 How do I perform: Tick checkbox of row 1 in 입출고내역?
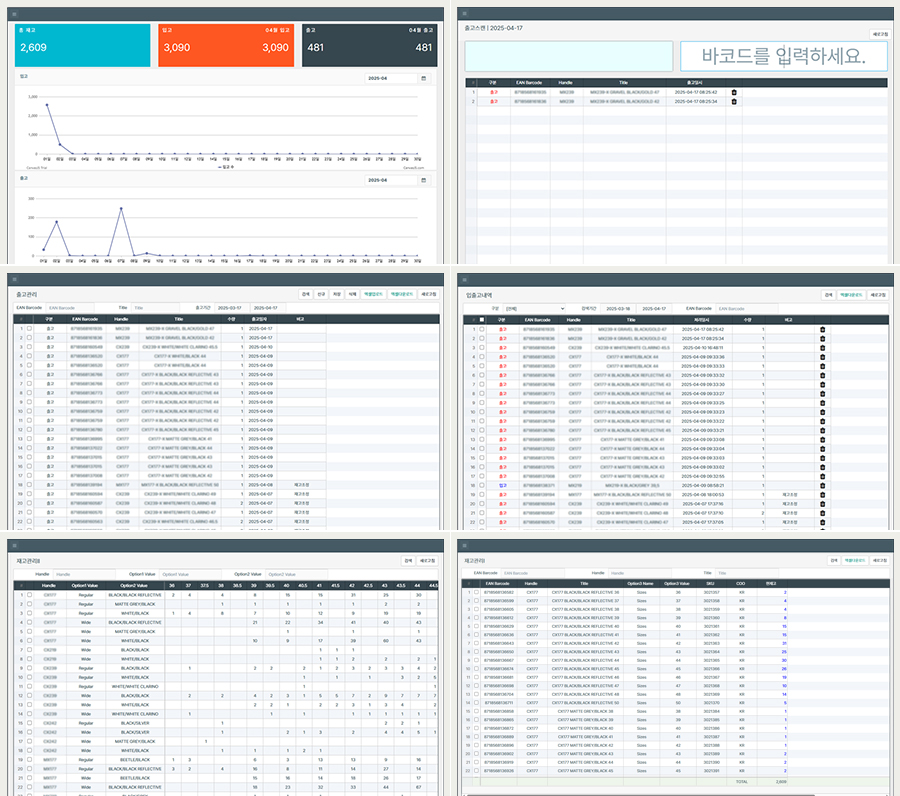[482, 329]
